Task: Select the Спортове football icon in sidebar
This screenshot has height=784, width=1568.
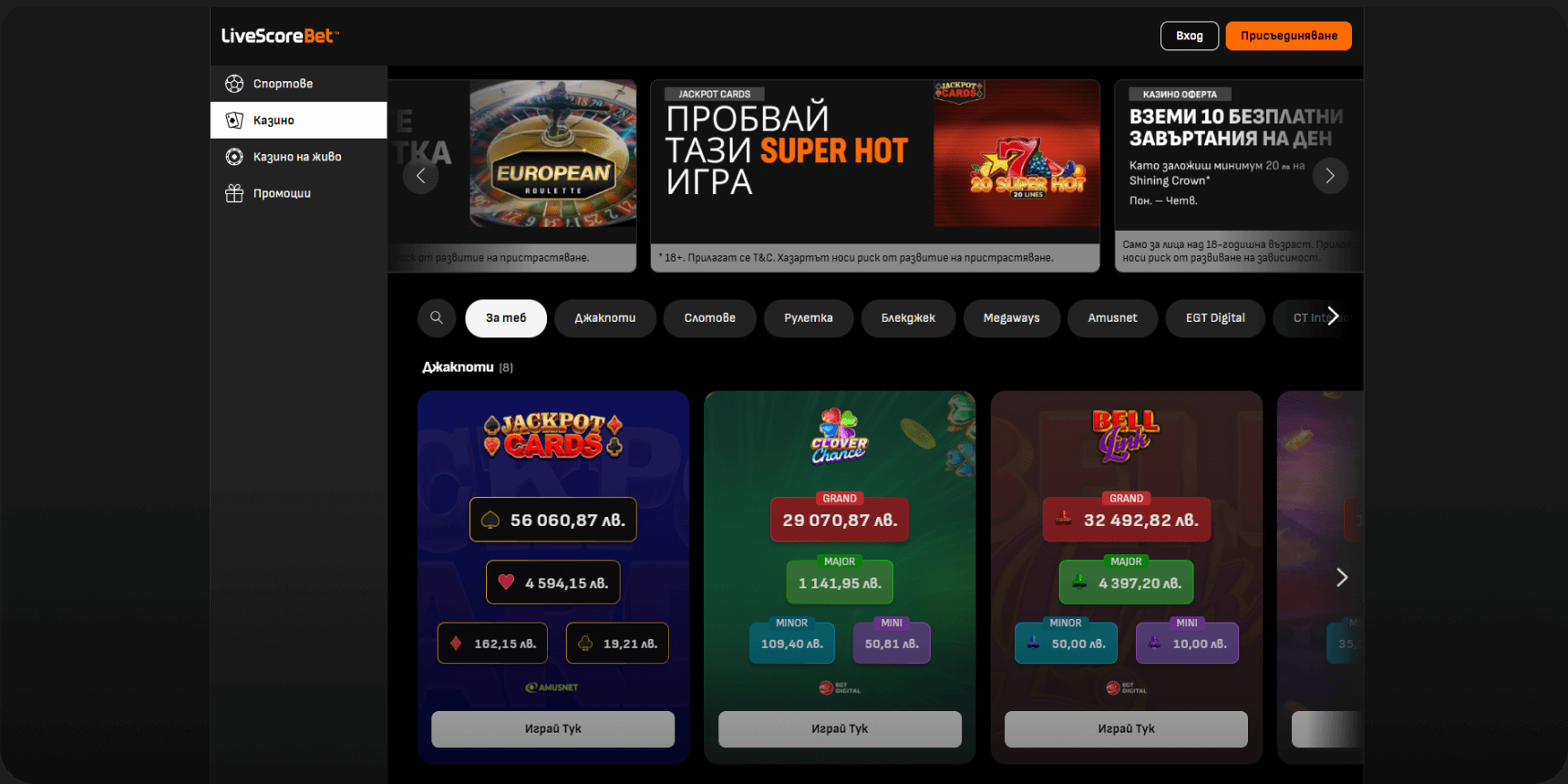Action: pos(234,84)
